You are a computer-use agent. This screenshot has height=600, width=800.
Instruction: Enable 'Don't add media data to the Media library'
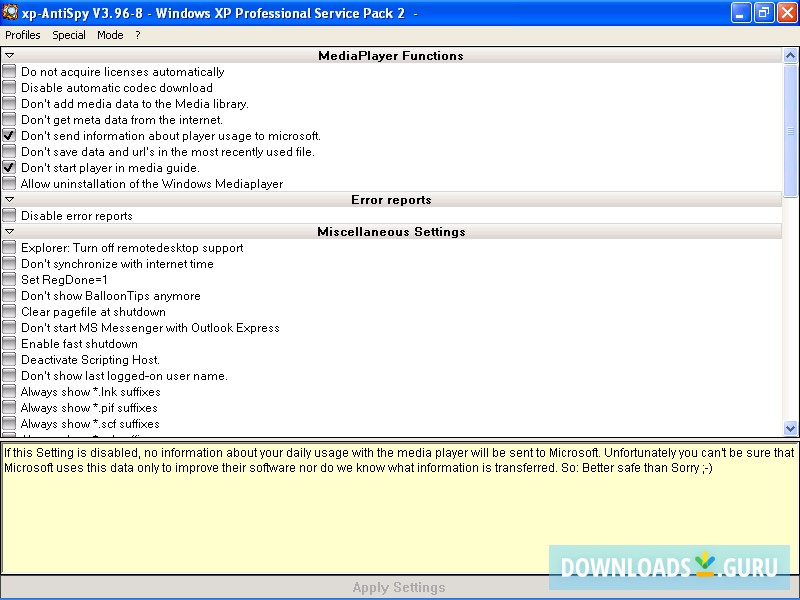coord(9,104)
